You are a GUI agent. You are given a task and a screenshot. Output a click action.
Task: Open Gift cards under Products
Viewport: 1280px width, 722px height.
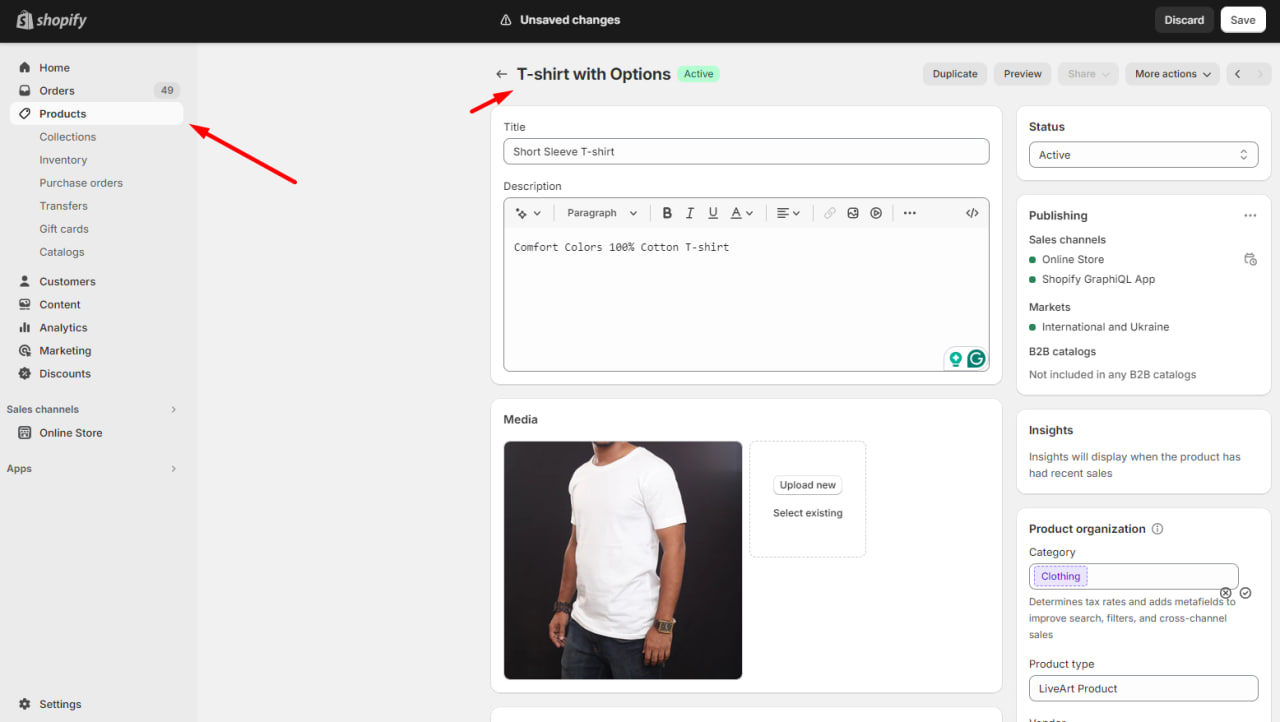pos(64,229)
